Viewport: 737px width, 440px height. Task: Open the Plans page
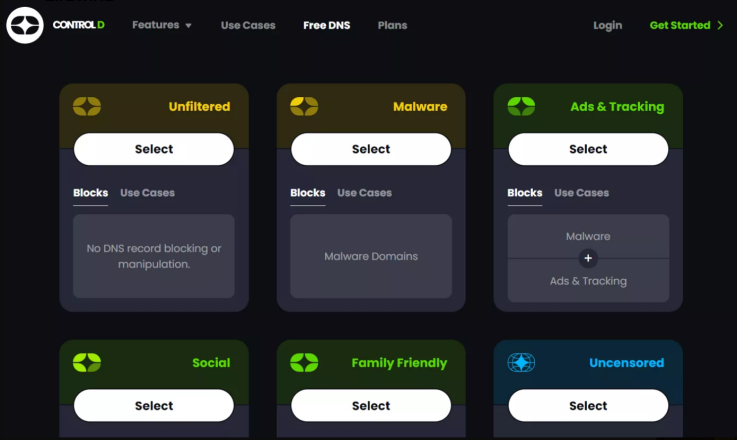392,25
